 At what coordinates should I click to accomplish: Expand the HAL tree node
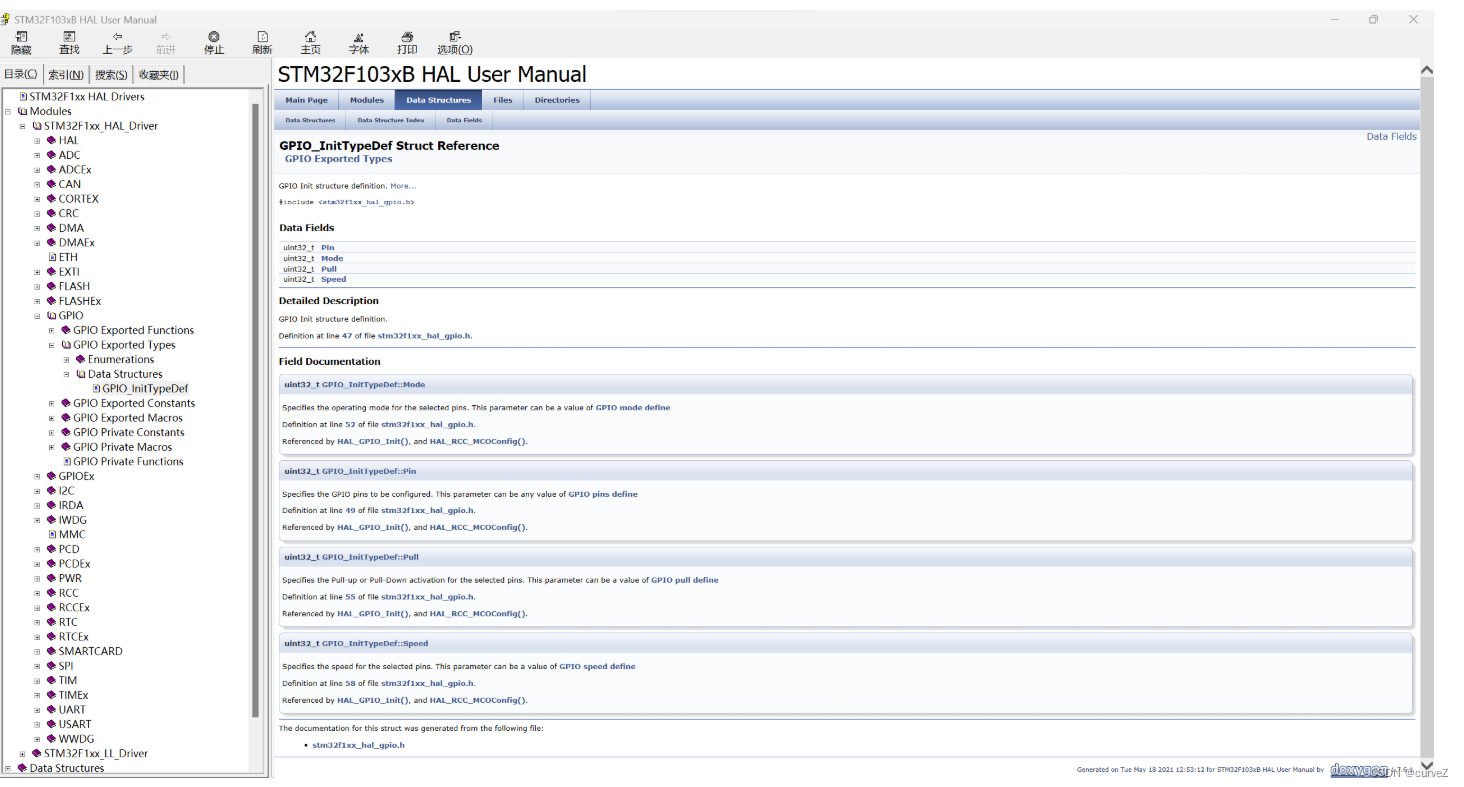[37, 141]
